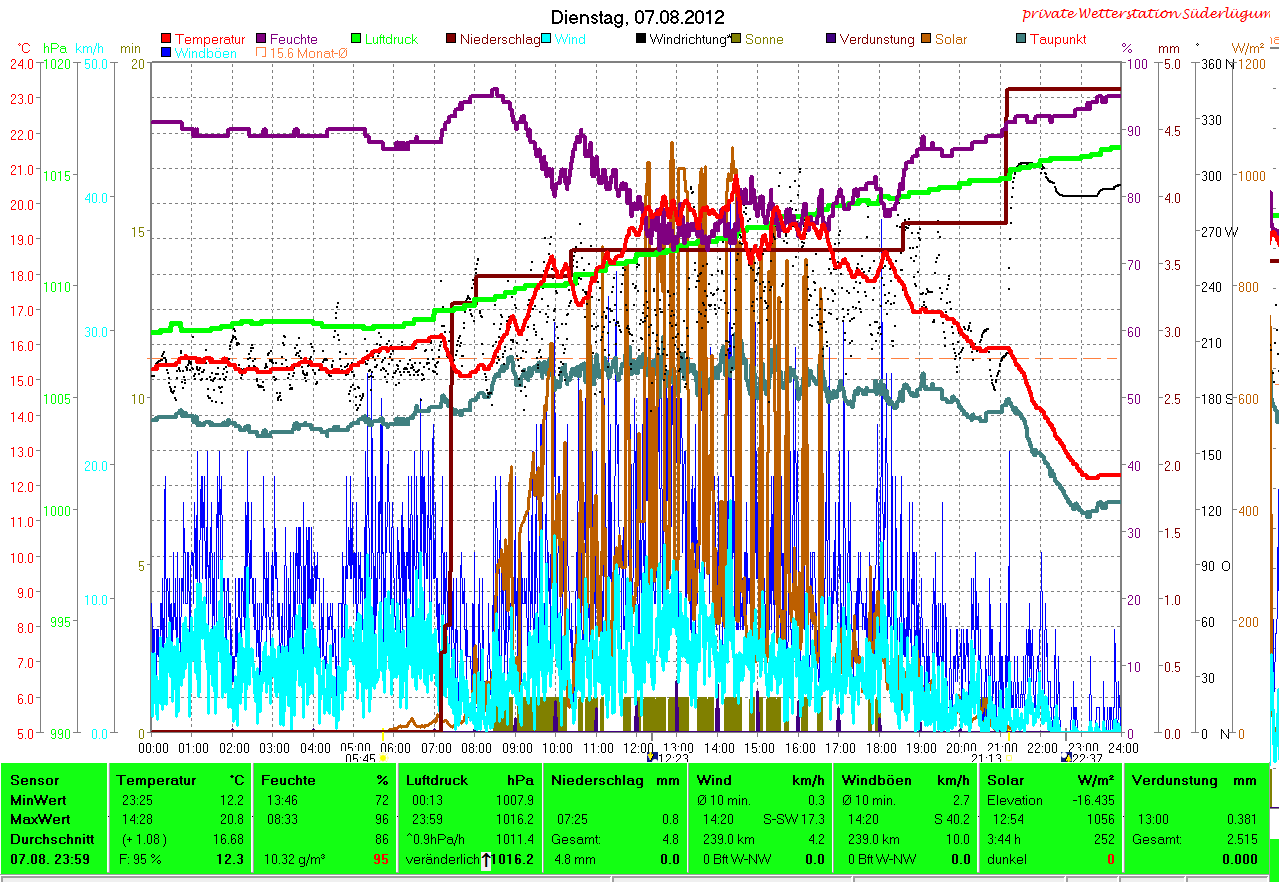Click the teal Taupunkt legend swatch
1280x882 pixels.
(1021, 40)
